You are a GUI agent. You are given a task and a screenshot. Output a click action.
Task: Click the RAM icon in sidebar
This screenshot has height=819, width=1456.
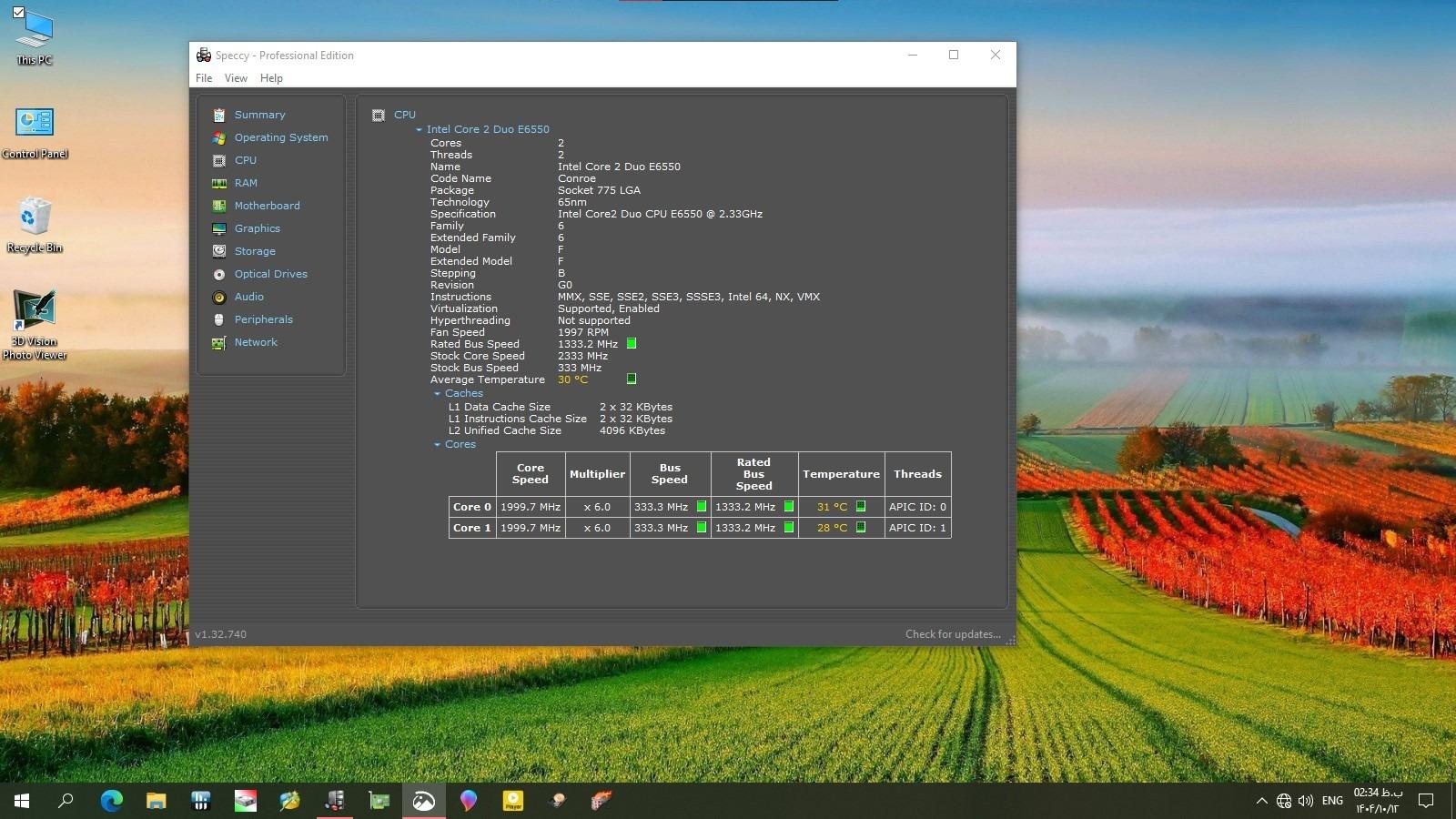point(218,184)
